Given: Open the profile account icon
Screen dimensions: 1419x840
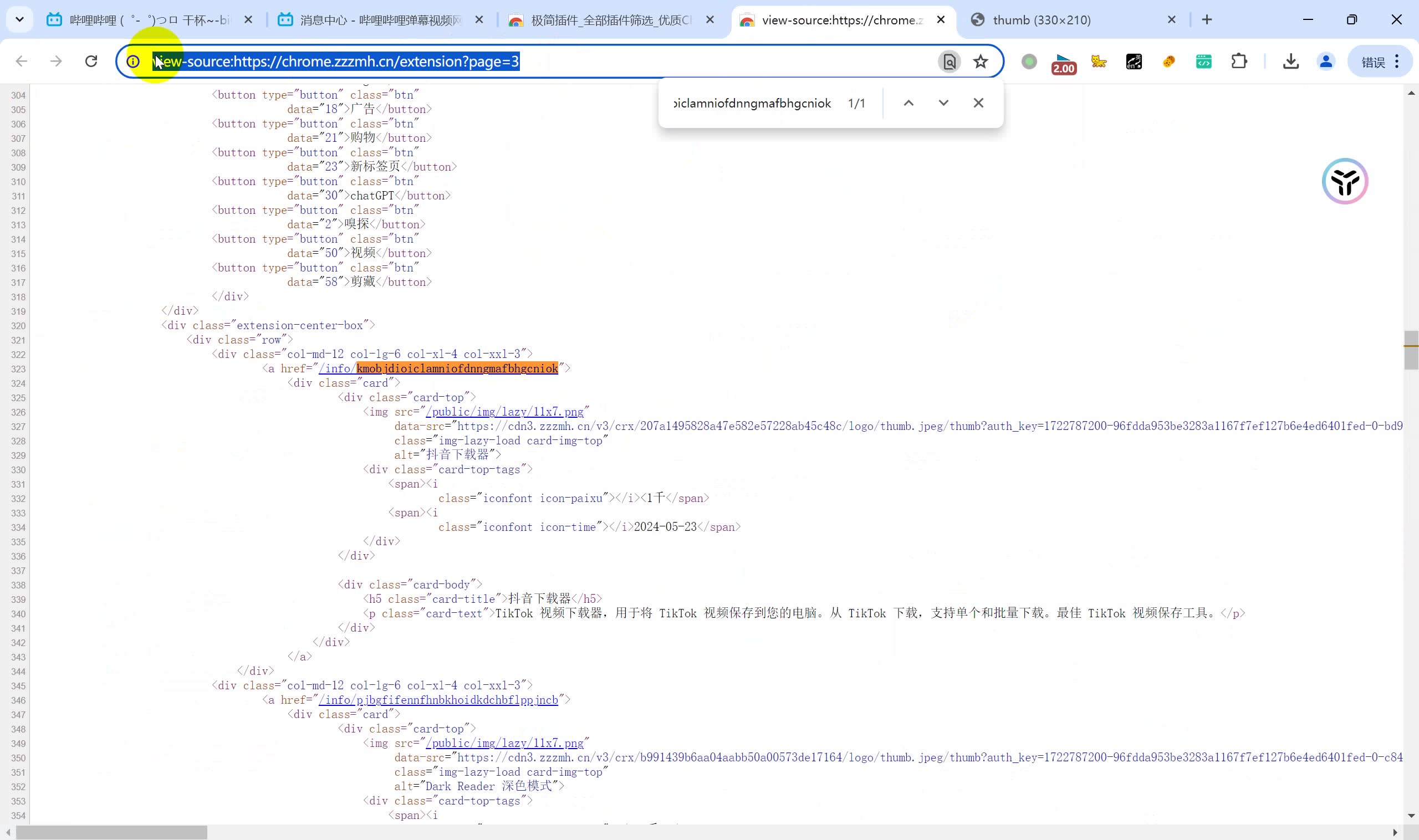Looking at the screenshot, I should (1326, 61).
